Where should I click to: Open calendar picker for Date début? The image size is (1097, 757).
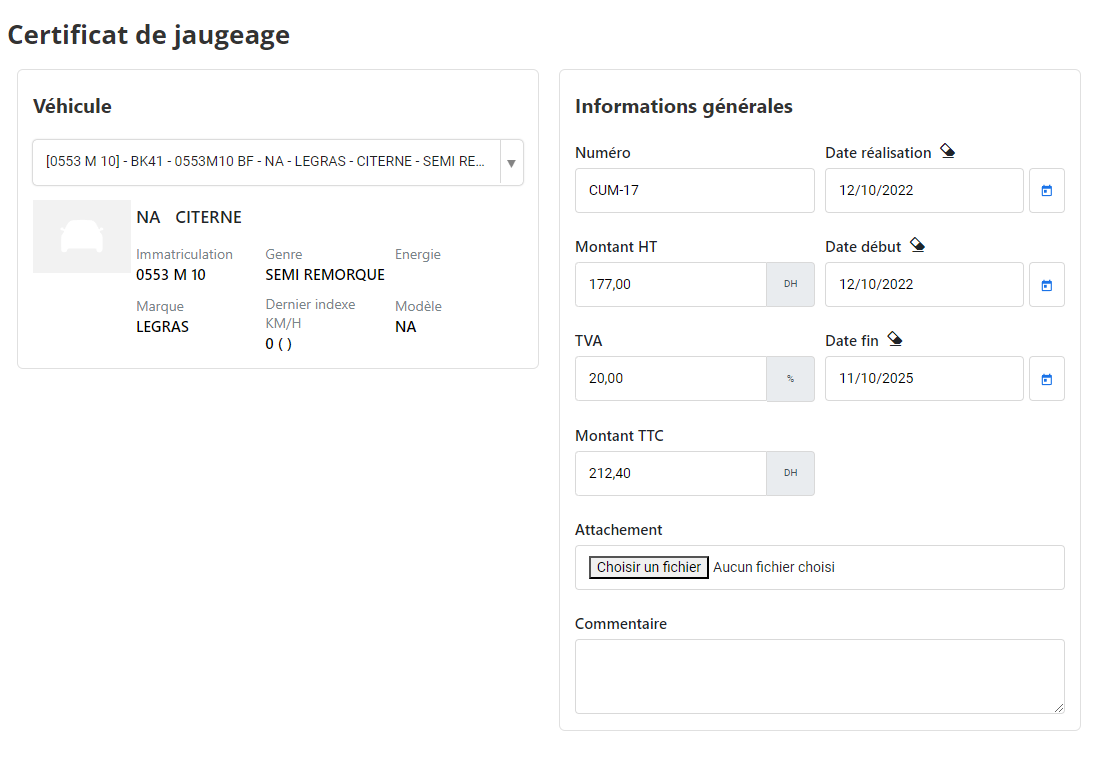click(1047, 285)
